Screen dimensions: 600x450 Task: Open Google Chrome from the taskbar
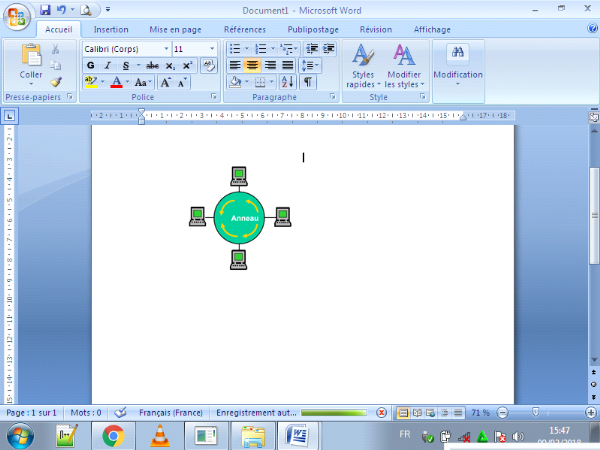pyautogui.click(x=113, y=435)
